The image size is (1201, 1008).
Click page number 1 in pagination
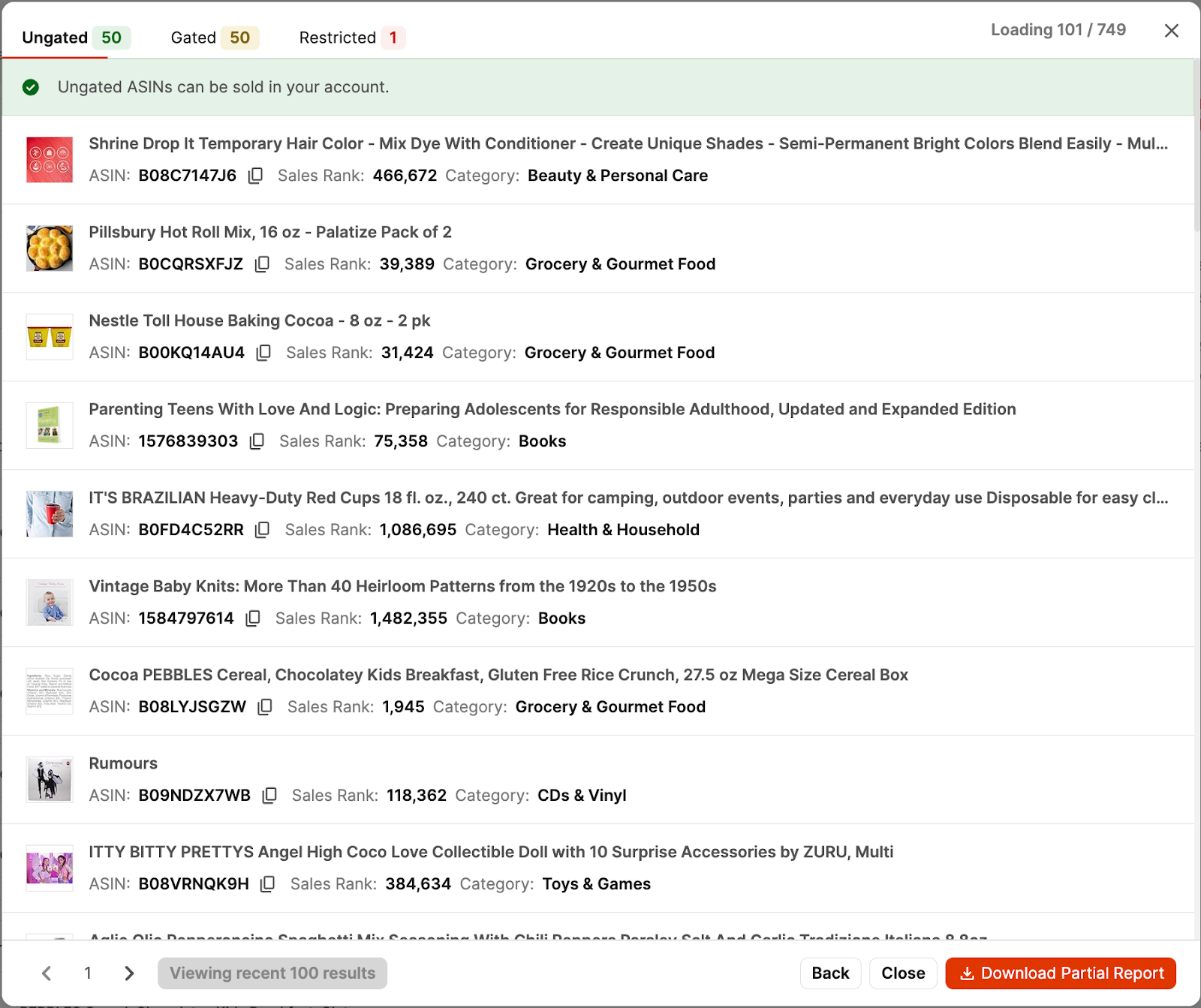click(x=88, y=973)
